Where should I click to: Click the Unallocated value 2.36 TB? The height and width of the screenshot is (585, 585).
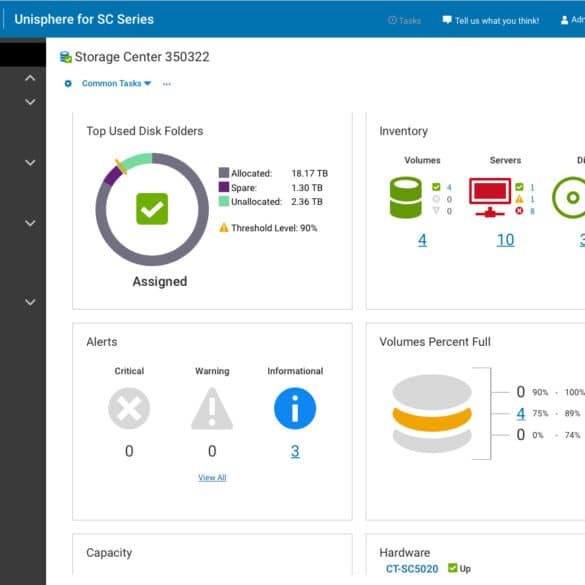point(307,201)
